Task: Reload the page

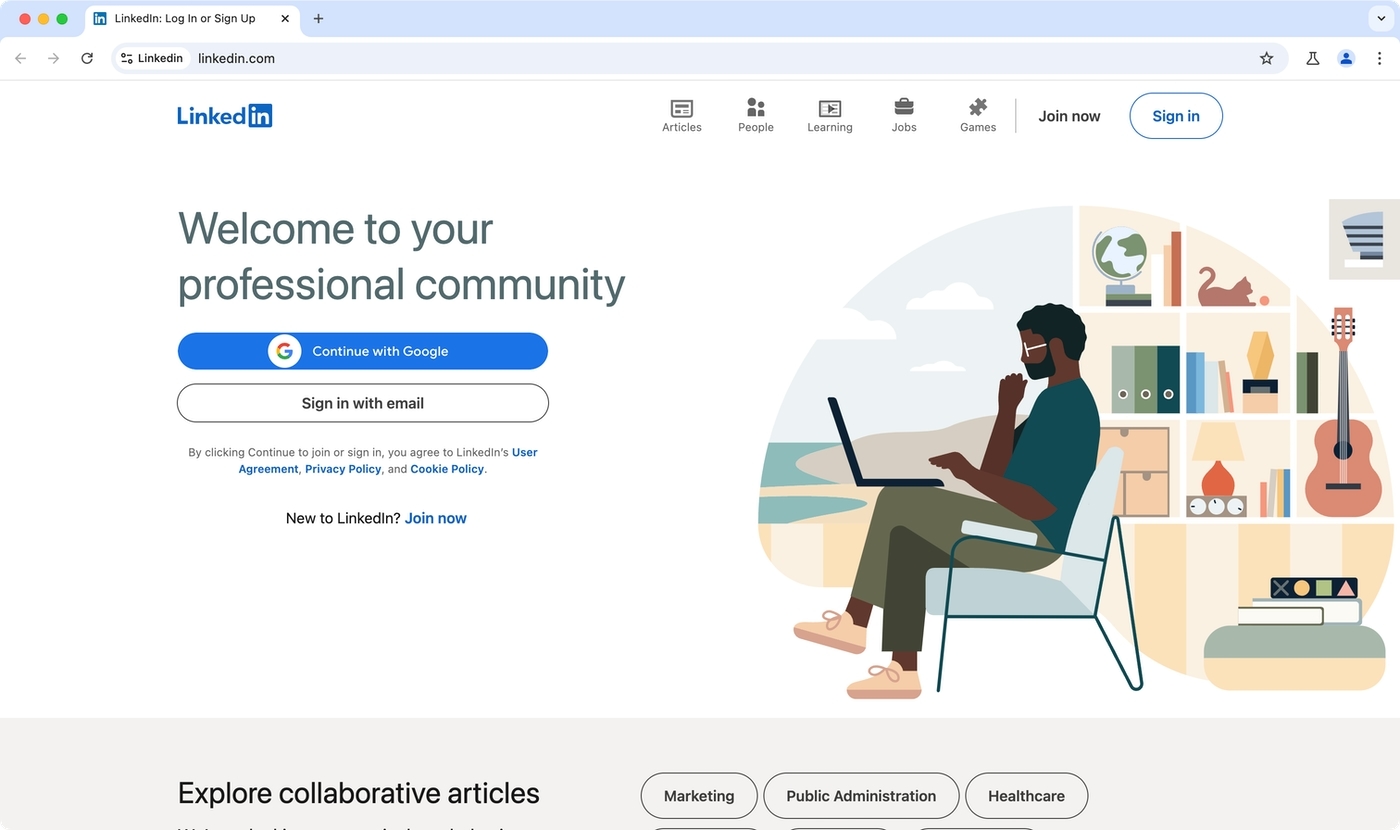Action: coord(87,58)
